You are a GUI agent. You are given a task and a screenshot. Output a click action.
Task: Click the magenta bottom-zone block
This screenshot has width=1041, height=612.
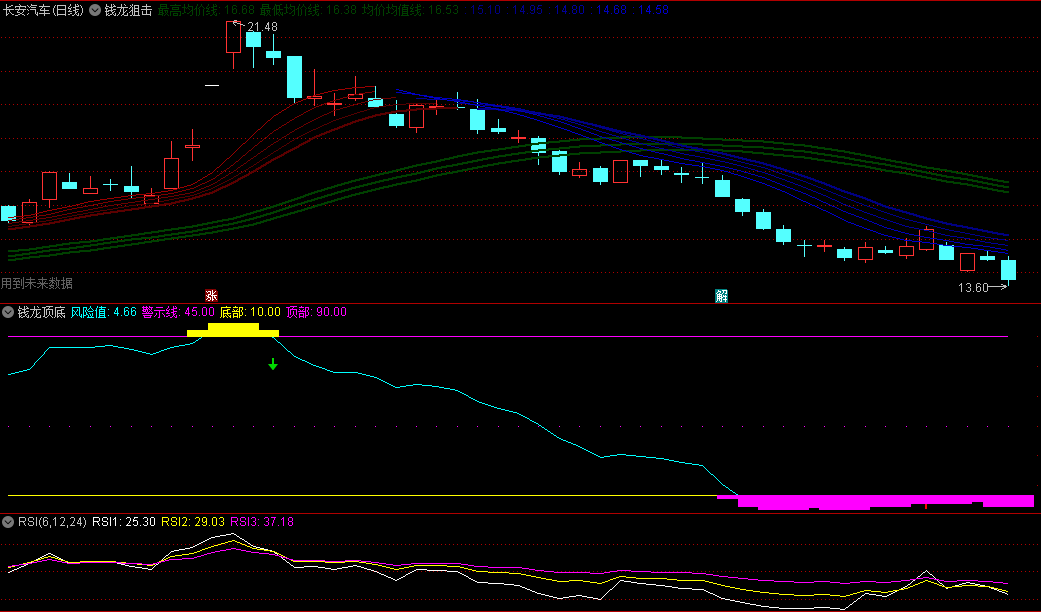[x=876, y=502]
